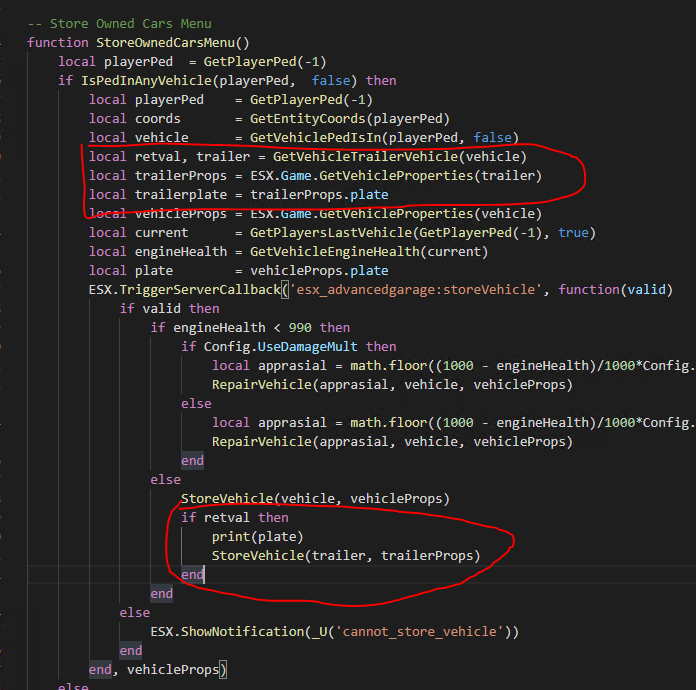The width and height of the screenshot is (696, 690).
Task: Click StoreVehicle(vehicle, vehicleProps)
Action: [x=315, y=499]
